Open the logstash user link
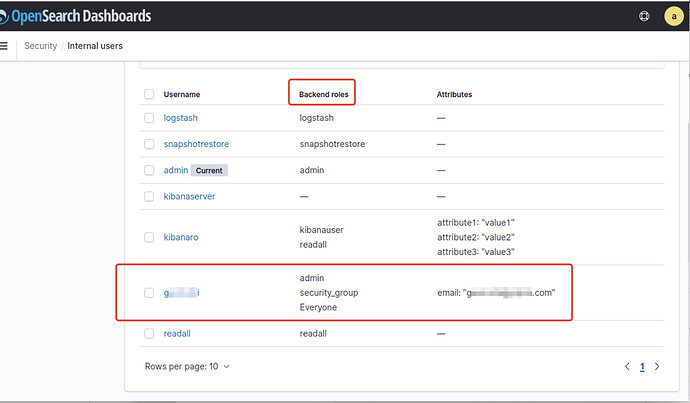690x403 pixels. [180, 118]
